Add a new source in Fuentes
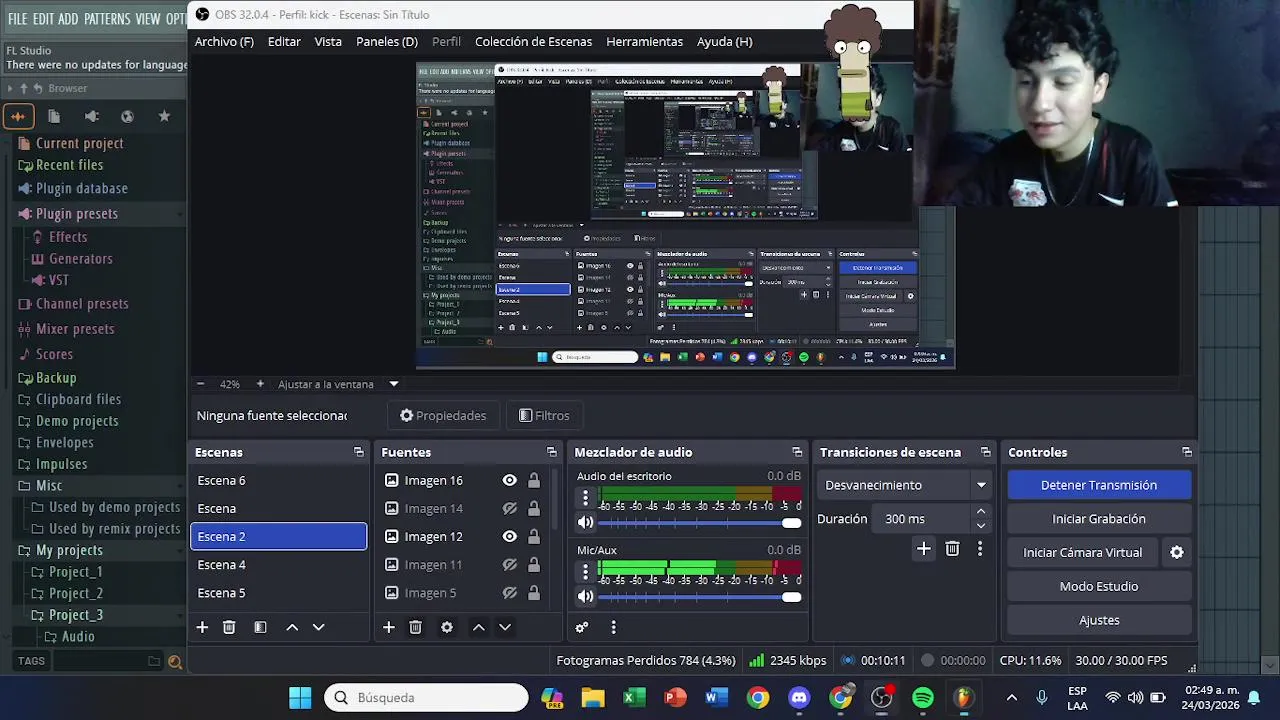 [x=389, y=627]
